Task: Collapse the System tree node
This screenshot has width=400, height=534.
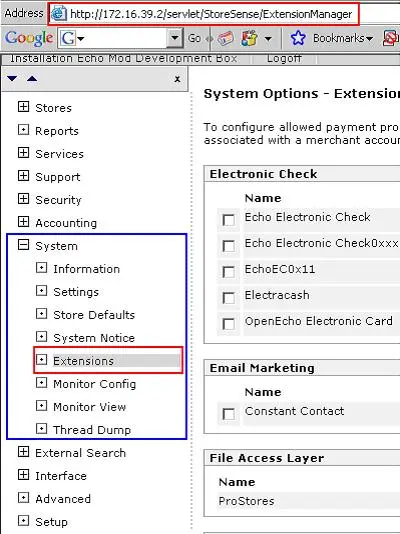Action: point(23,245)
